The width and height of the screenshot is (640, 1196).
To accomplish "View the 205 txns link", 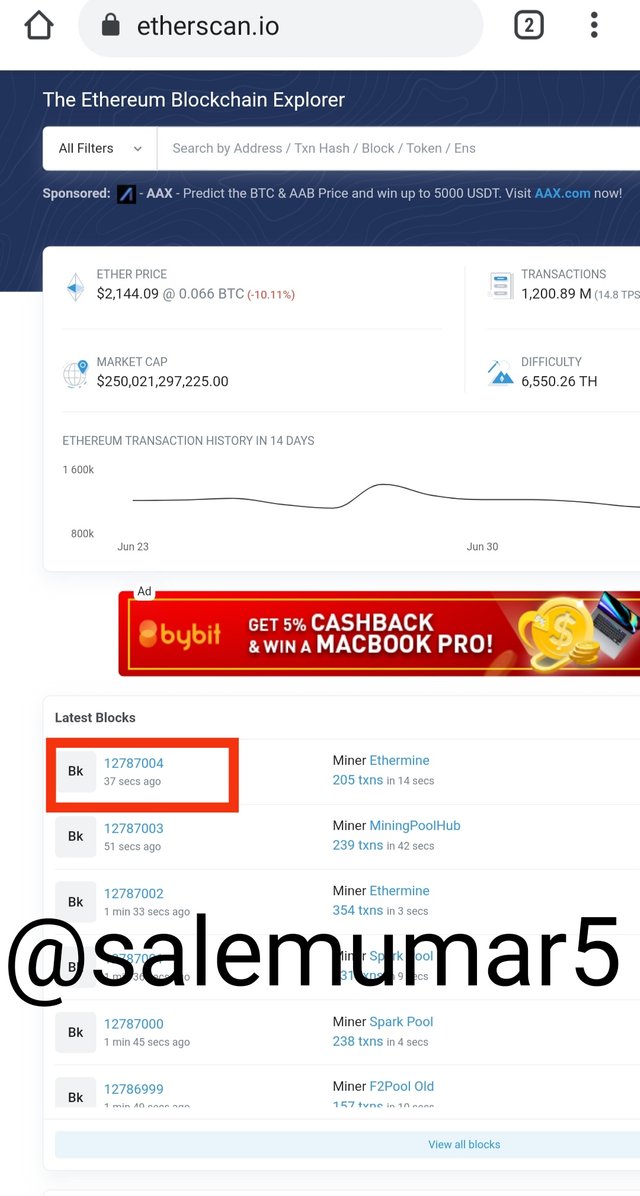I will 358,780.
